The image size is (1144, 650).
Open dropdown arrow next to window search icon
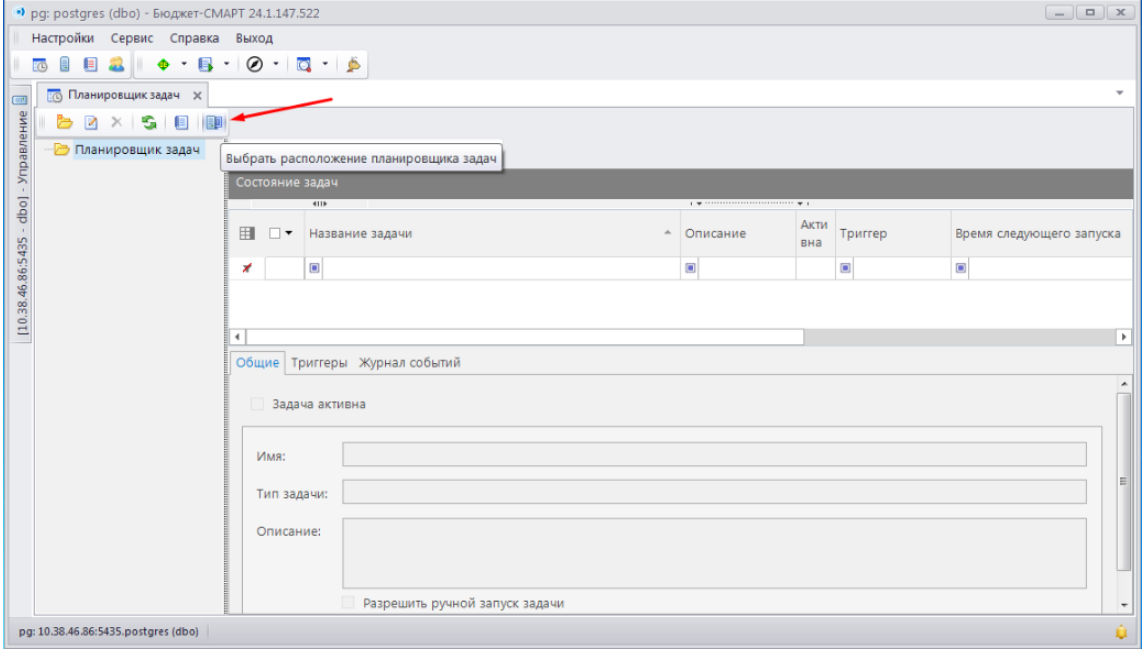[325, 64]
